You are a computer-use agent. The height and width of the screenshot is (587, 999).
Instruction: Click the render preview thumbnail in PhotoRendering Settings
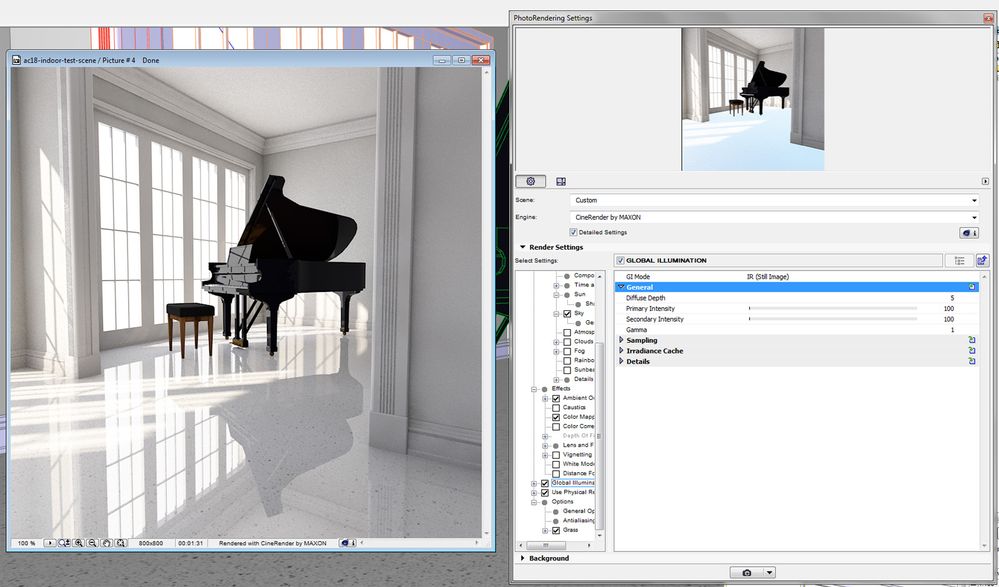pos(752,99)
